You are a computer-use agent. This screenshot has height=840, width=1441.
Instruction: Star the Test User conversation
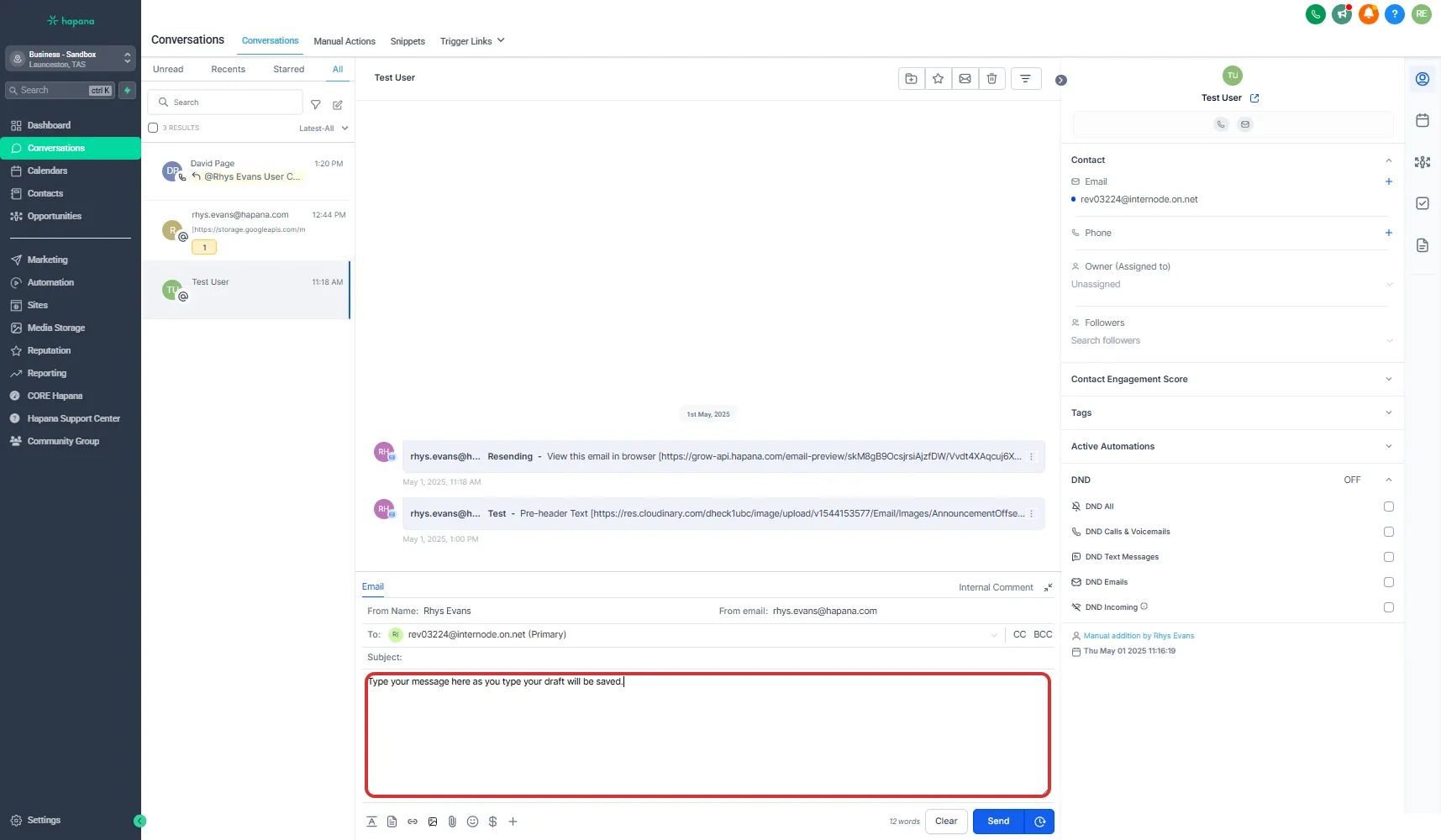pos(938,79)
